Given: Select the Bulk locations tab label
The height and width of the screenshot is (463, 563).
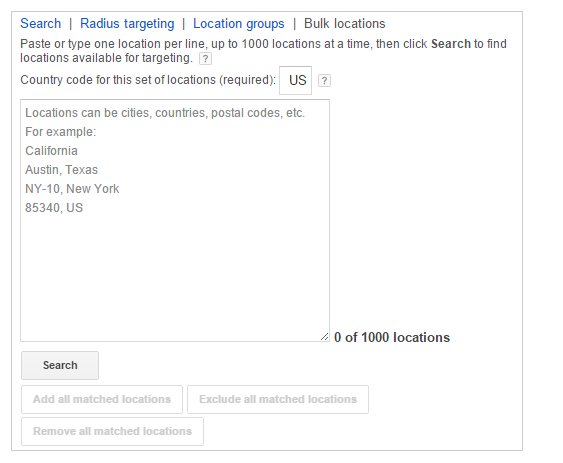Looking at the screenshot, I should (345, 24).
